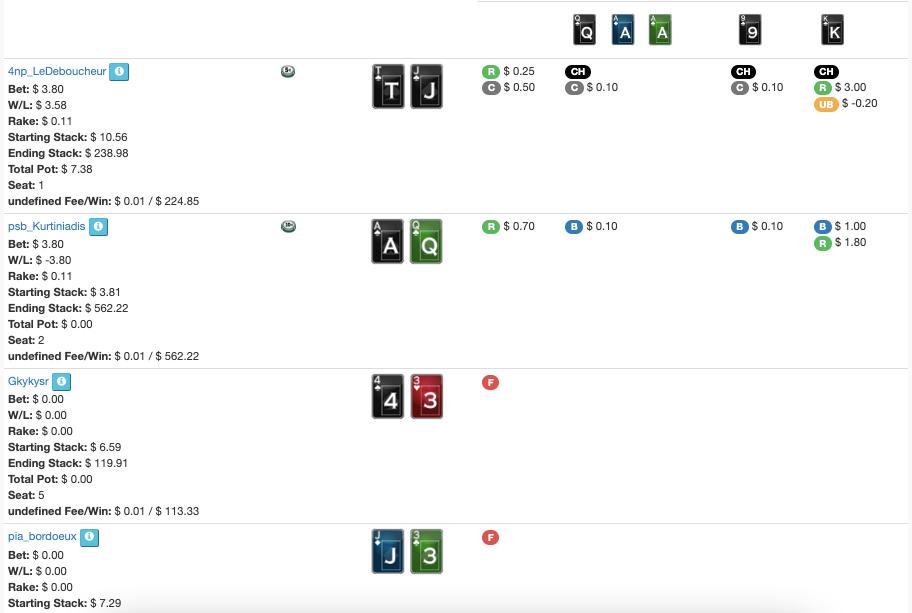Open the pia_bordoeux player link
Image resolution: width=912 pixels, height=613 pixels.
click(x=42, y=537)
